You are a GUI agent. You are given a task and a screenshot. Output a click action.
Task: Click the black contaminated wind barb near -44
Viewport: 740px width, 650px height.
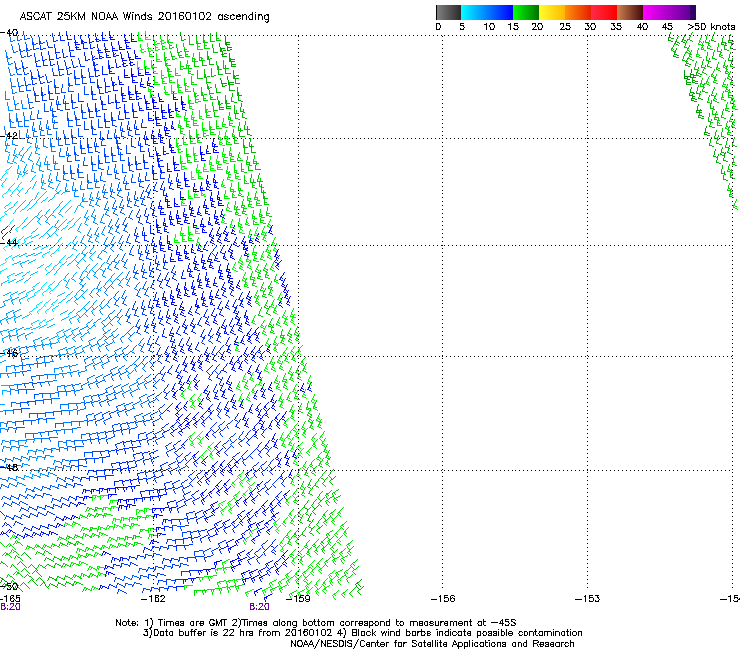coord(8,232)
